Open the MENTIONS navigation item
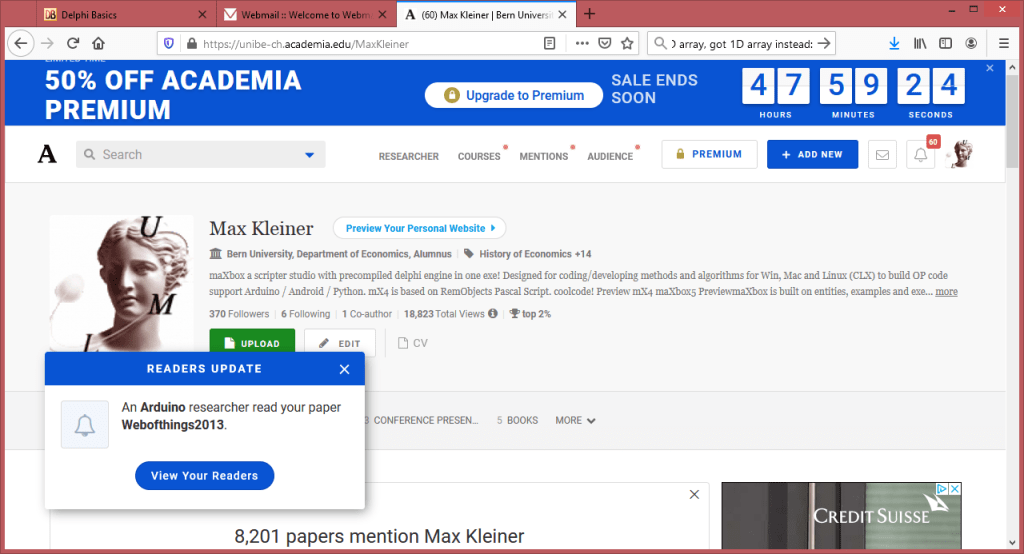1024x554 pixels. click(x=543, y=156)
